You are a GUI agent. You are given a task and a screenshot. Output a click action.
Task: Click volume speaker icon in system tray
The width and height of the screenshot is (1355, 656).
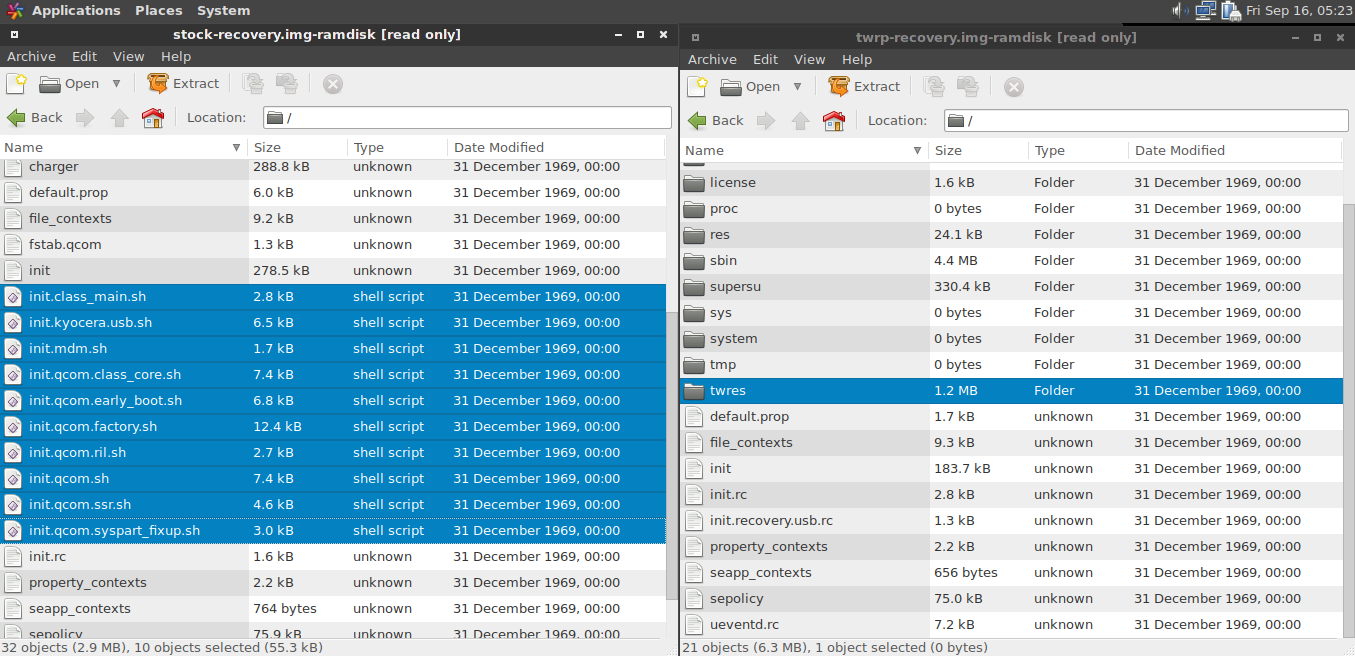1179,10
